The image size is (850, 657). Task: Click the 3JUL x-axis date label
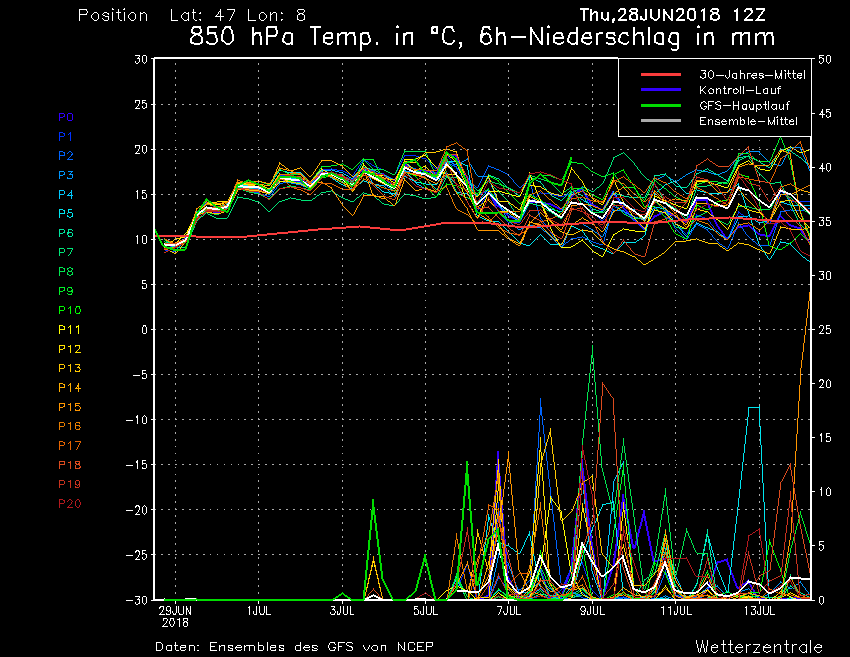[x=342, y=610]
